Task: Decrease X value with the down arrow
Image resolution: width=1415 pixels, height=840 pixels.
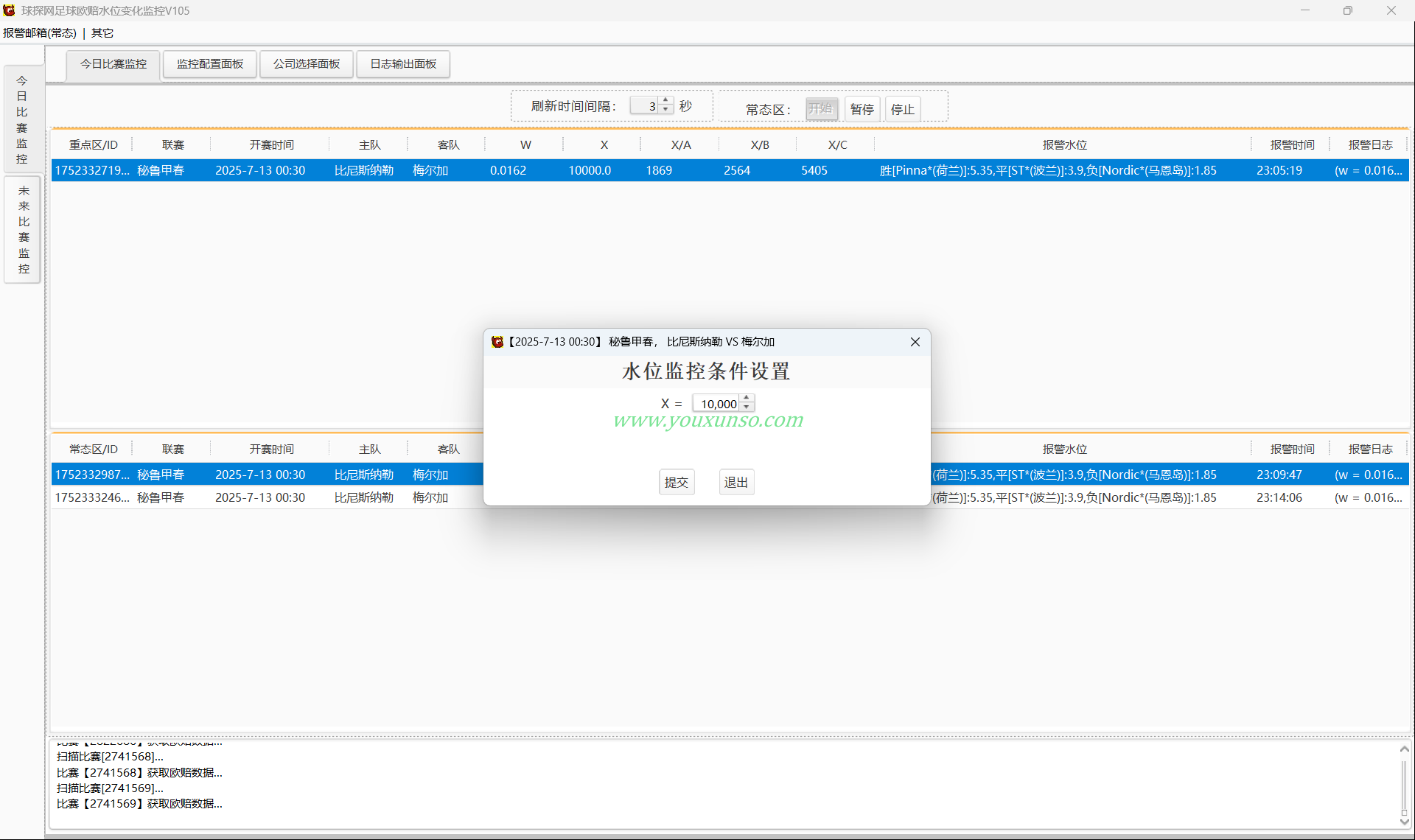Action: (747, 407)
